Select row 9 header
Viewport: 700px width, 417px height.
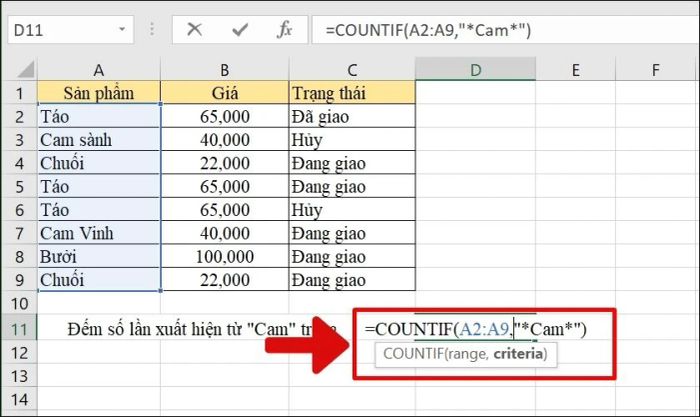[x=19, y=280]
